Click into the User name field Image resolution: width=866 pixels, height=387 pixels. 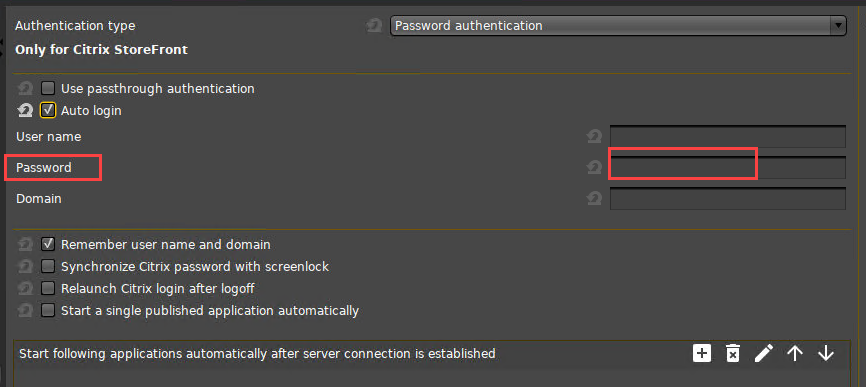(x=728, y=136)
